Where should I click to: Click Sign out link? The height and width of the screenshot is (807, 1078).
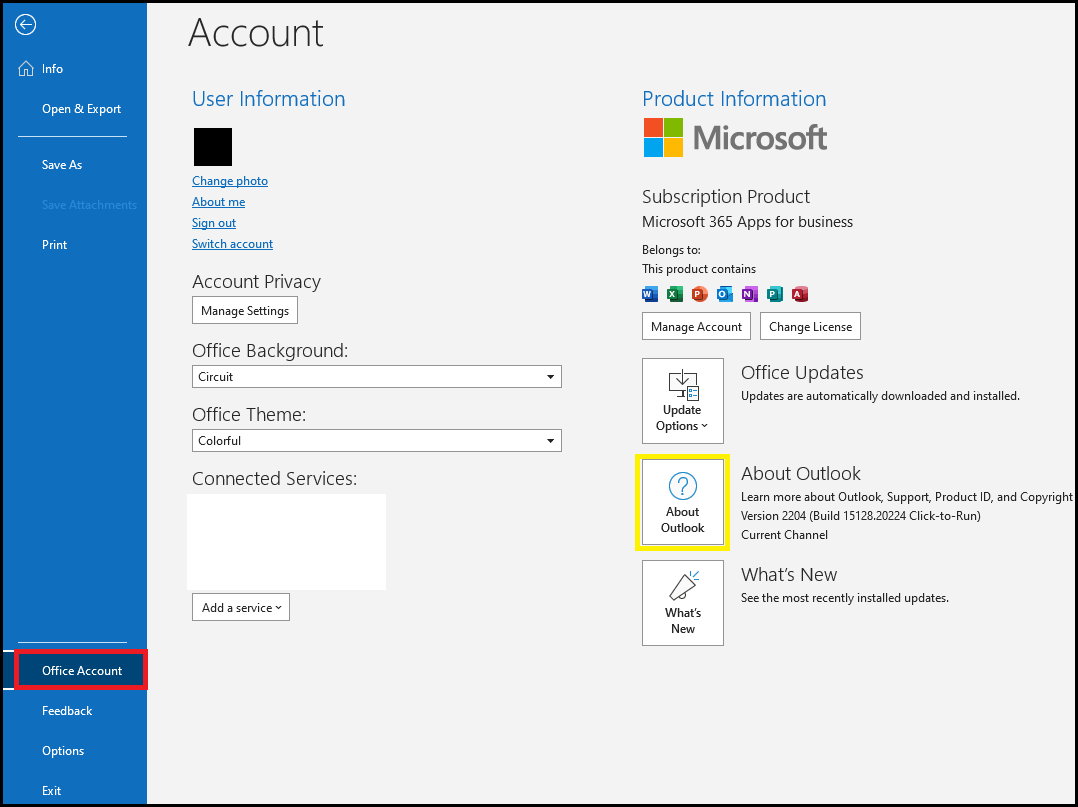click(214, 223)
